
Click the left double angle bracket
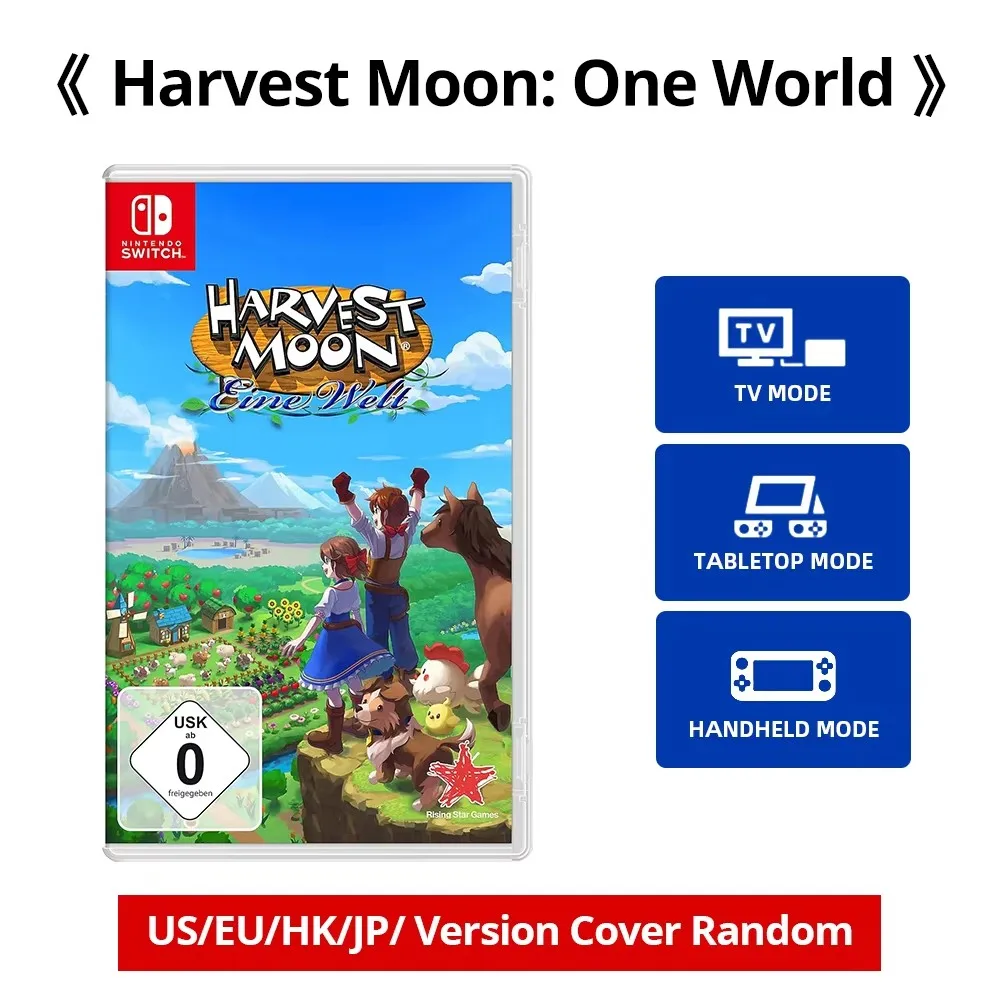tap(73, 85)
